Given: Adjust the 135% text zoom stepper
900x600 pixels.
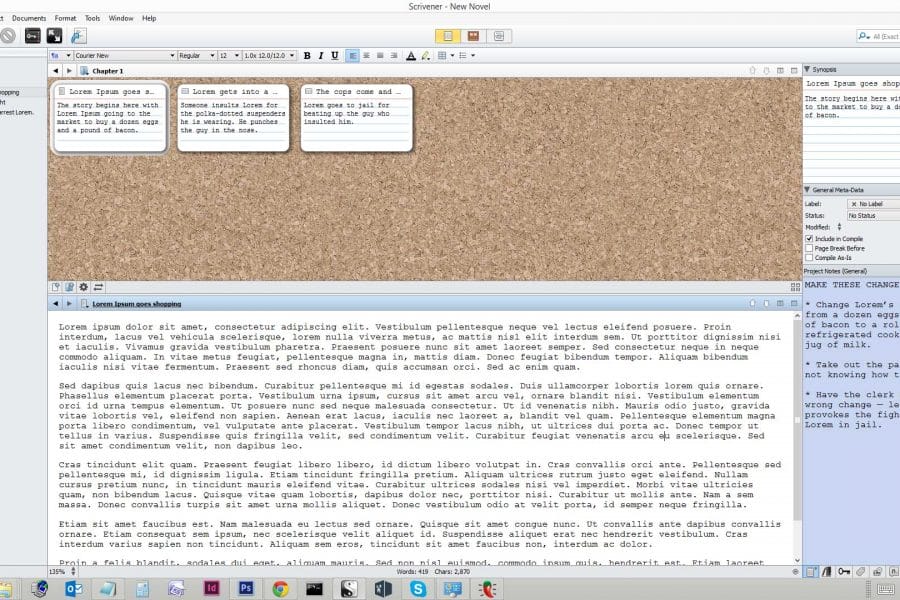Looking at the screenshot, I should point(73,571).
